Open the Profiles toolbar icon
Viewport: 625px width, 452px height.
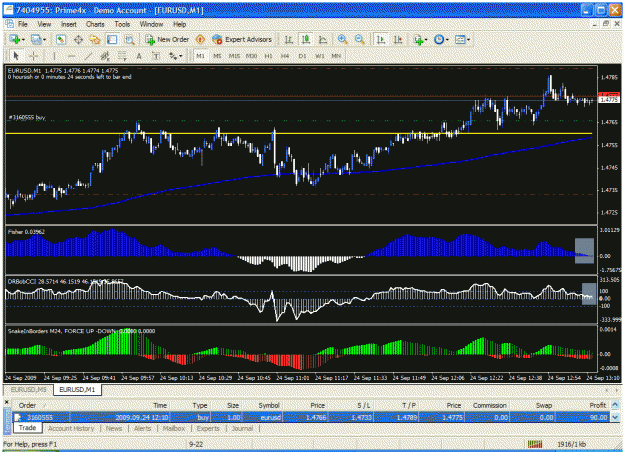coord(36,39)
